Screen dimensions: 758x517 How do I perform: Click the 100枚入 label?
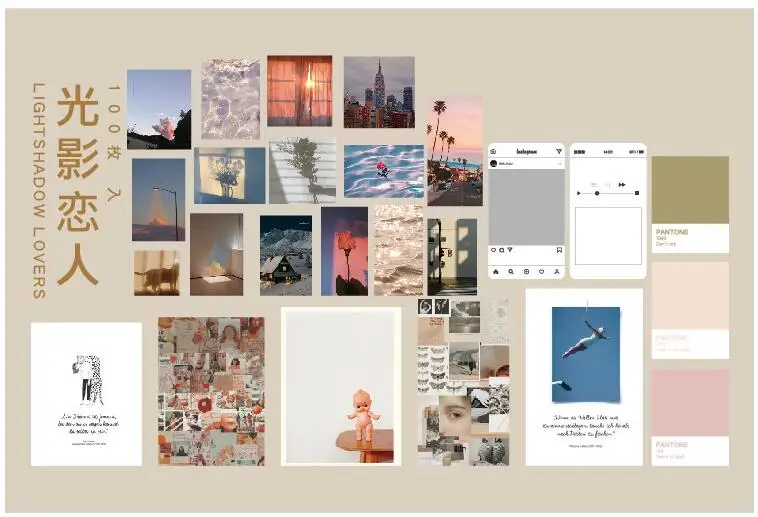(113, 143)
